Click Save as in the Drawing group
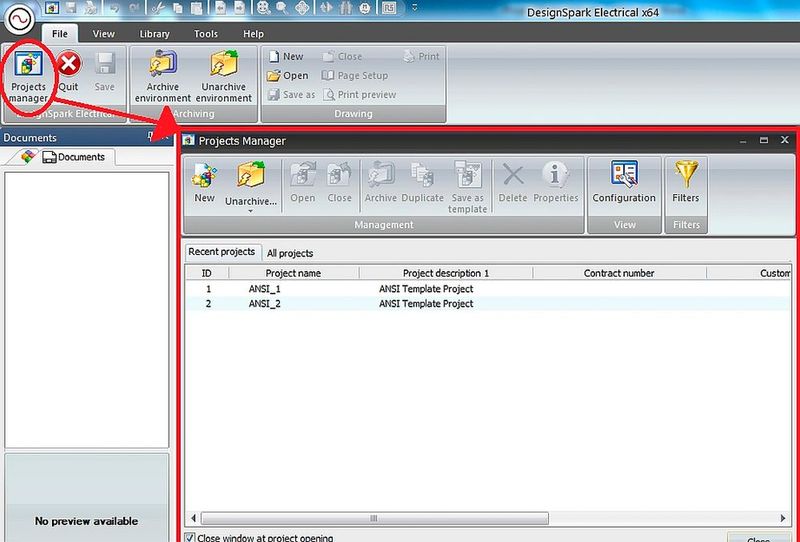 click(292, 94)
